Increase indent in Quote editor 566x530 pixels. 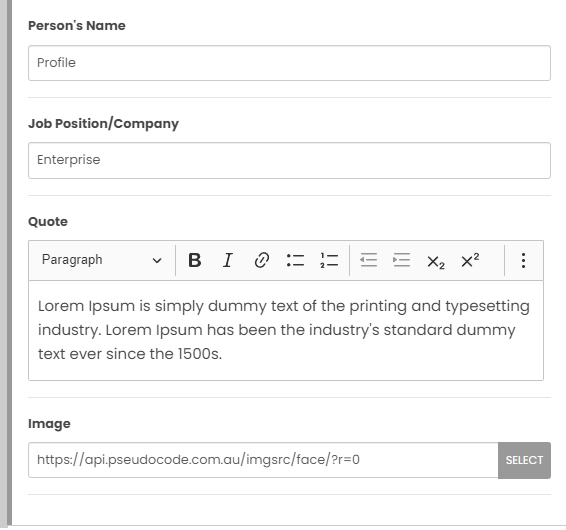pyautogui.click(x=402, y=260)
